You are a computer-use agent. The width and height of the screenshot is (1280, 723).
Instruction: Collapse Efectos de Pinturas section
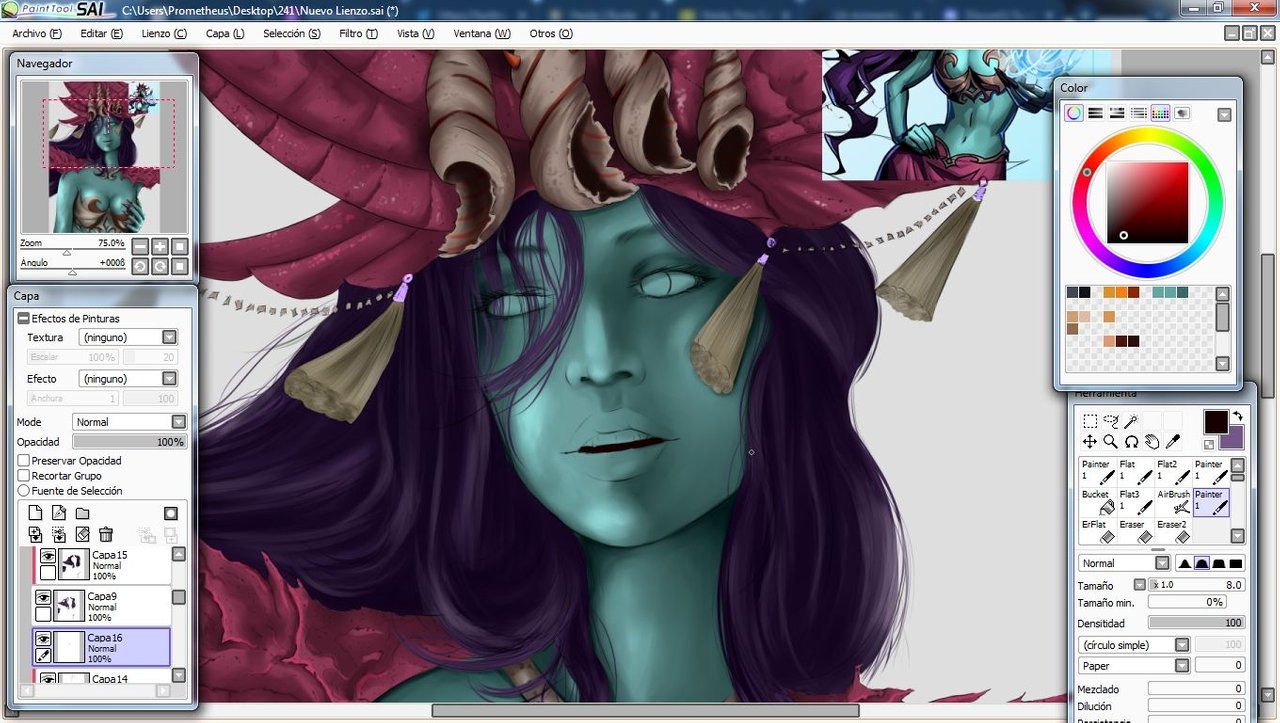(24, 318)
